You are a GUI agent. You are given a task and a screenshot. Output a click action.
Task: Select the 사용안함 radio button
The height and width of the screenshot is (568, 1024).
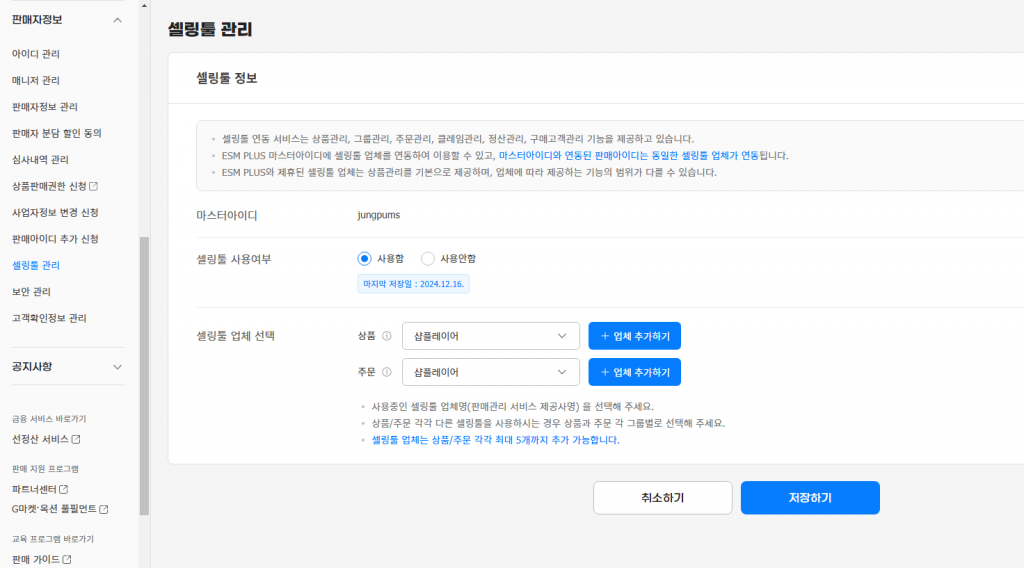click(x=427, y=259)
